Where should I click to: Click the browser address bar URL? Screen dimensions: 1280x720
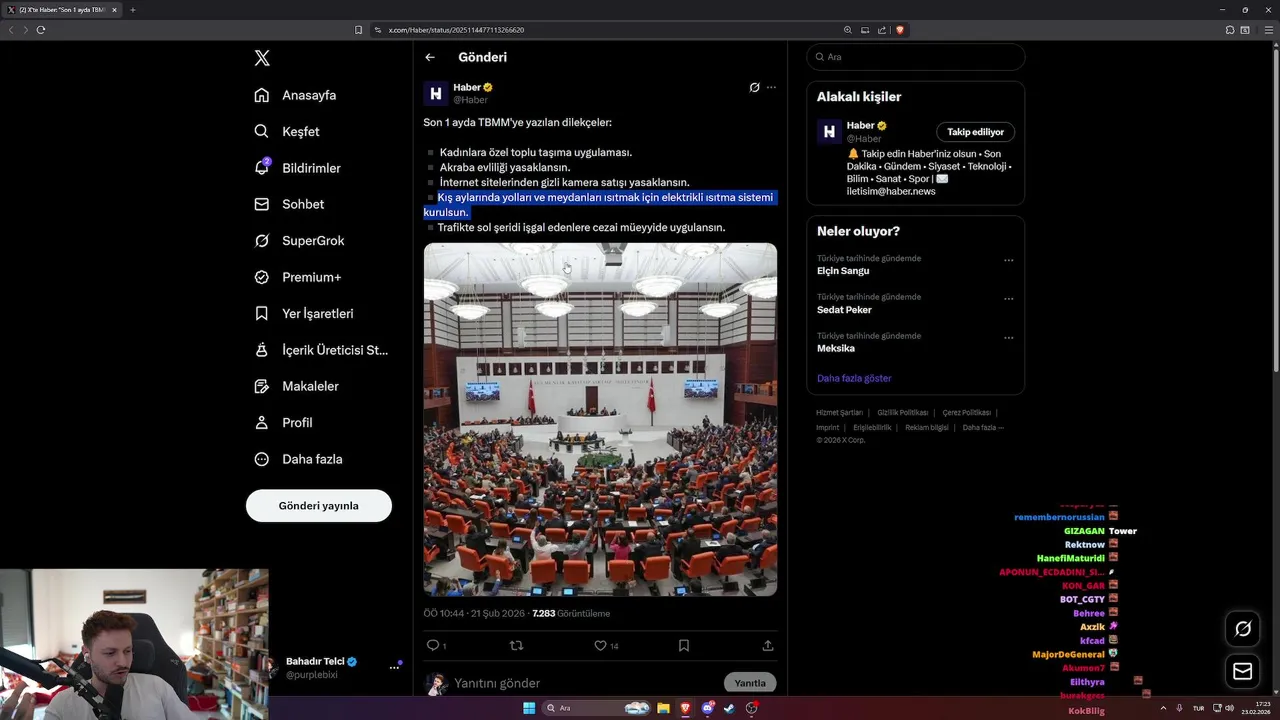(x=456, y=30)
